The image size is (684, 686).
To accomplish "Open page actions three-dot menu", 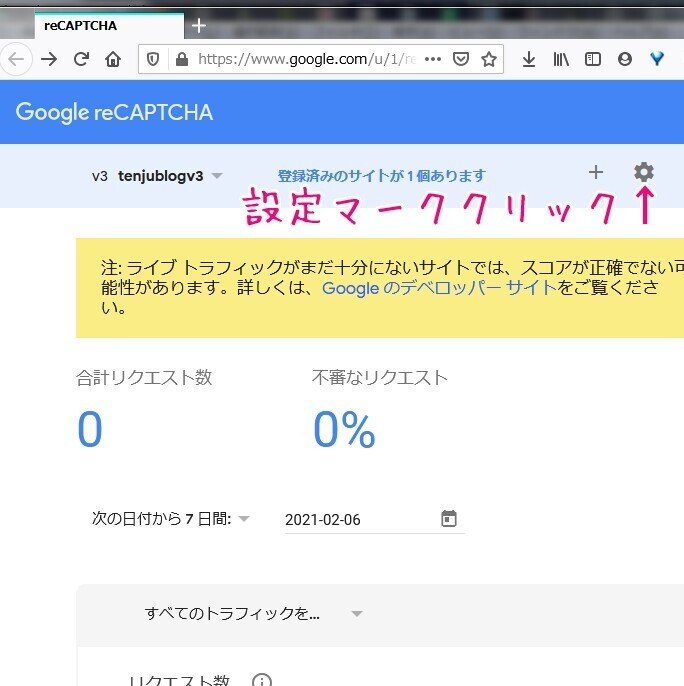I will click(433, 59).
